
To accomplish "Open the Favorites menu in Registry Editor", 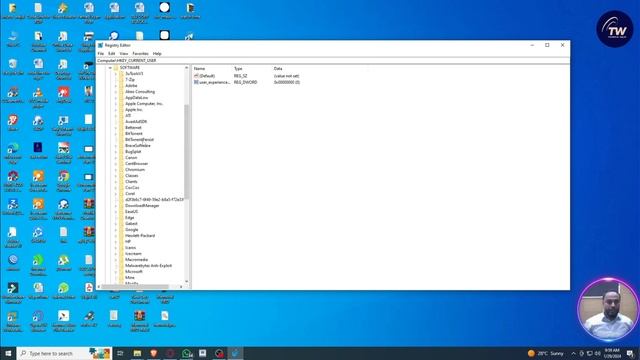I will [x=140, y=53].
